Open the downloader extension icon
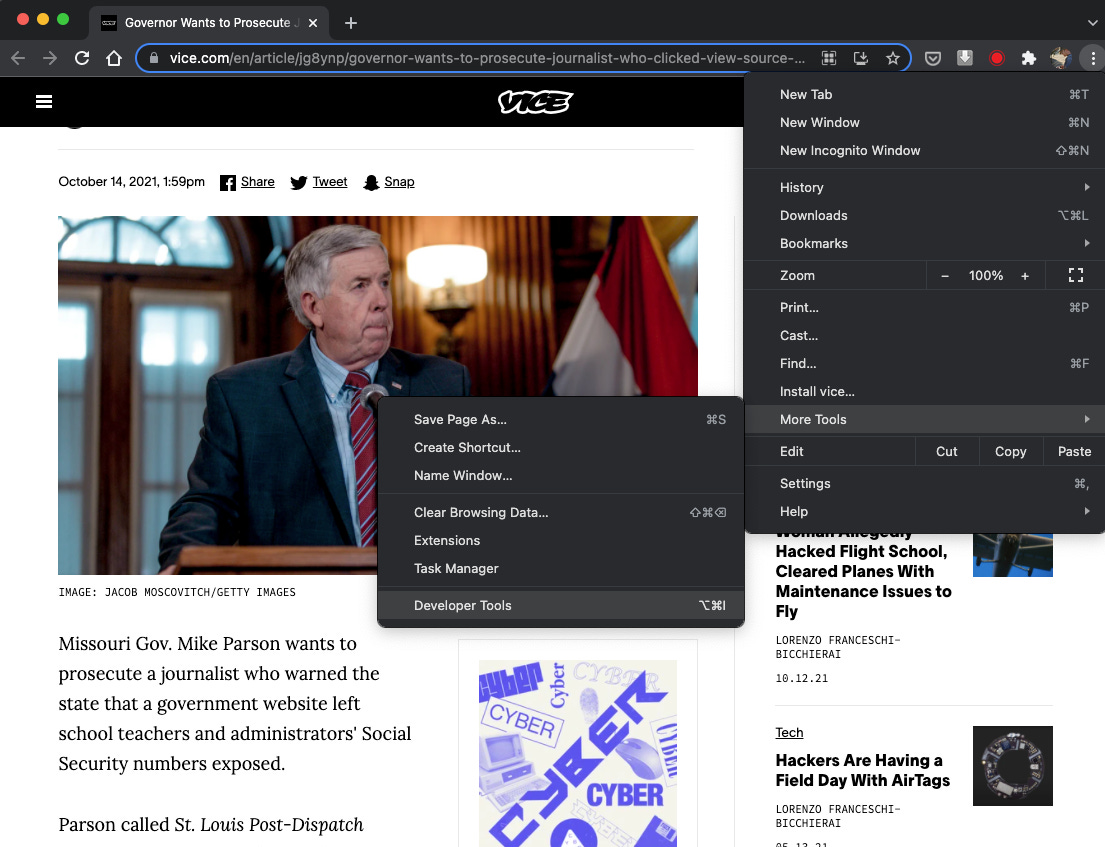The width and height of the screenshot is (1105, 847). pyautogui.click(x=965, y=58)
